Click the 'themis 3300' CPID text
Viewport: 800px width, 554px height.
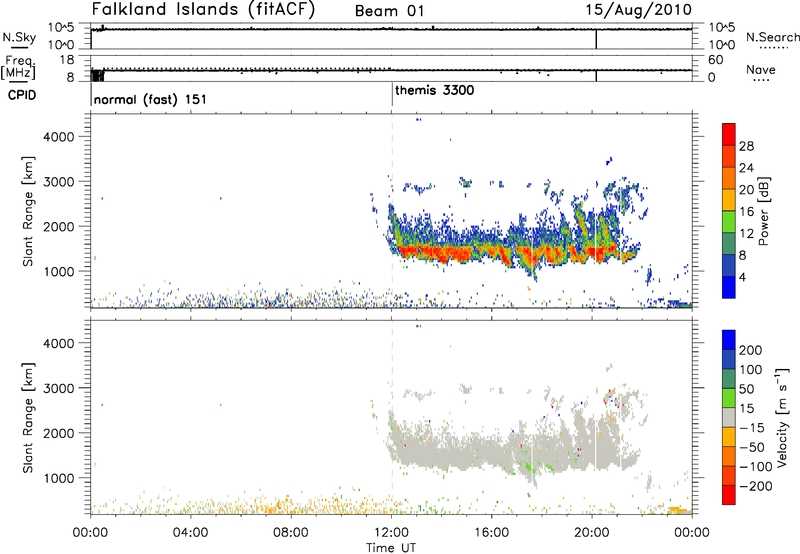(435, 90)
